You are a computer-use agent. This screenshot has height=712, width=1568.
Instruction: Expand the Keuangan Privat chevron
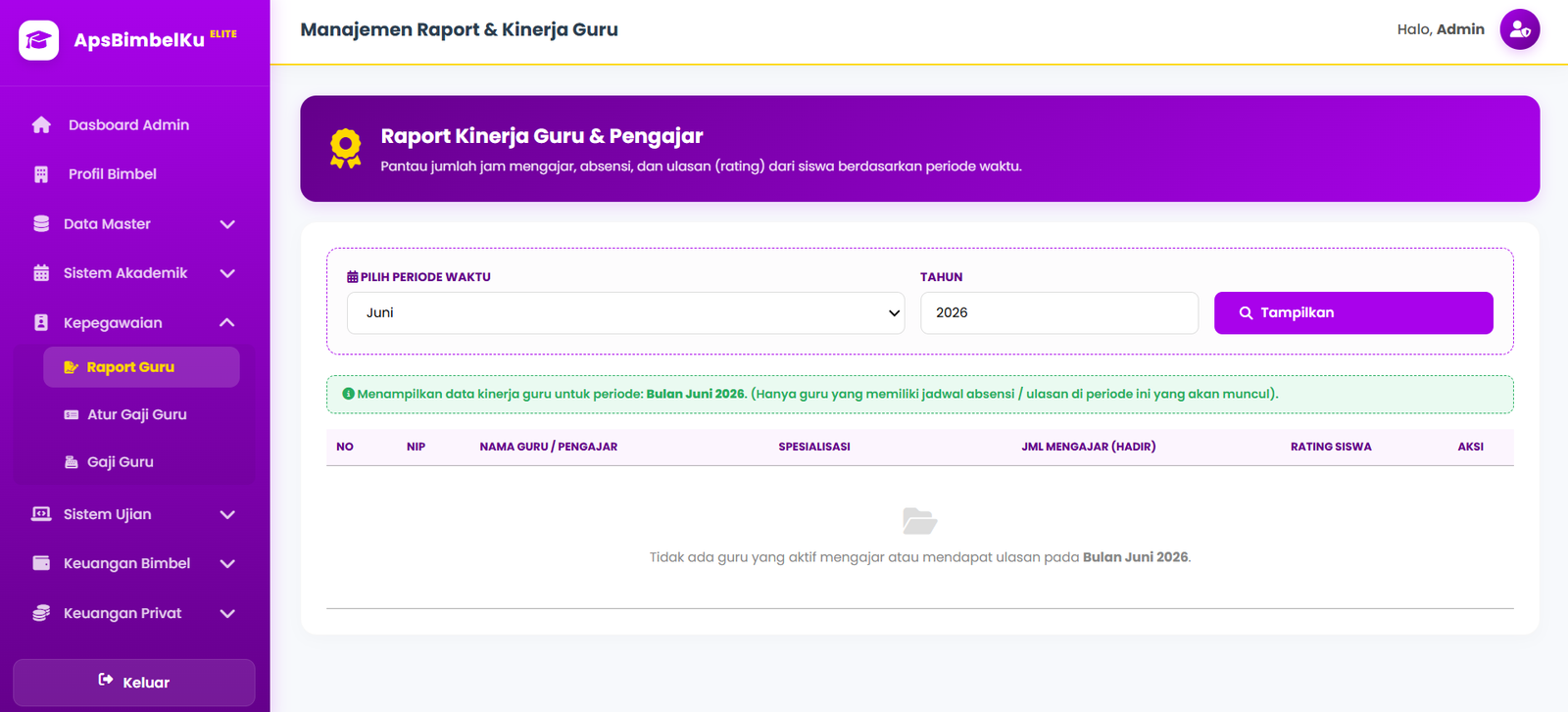pos(227,613)
